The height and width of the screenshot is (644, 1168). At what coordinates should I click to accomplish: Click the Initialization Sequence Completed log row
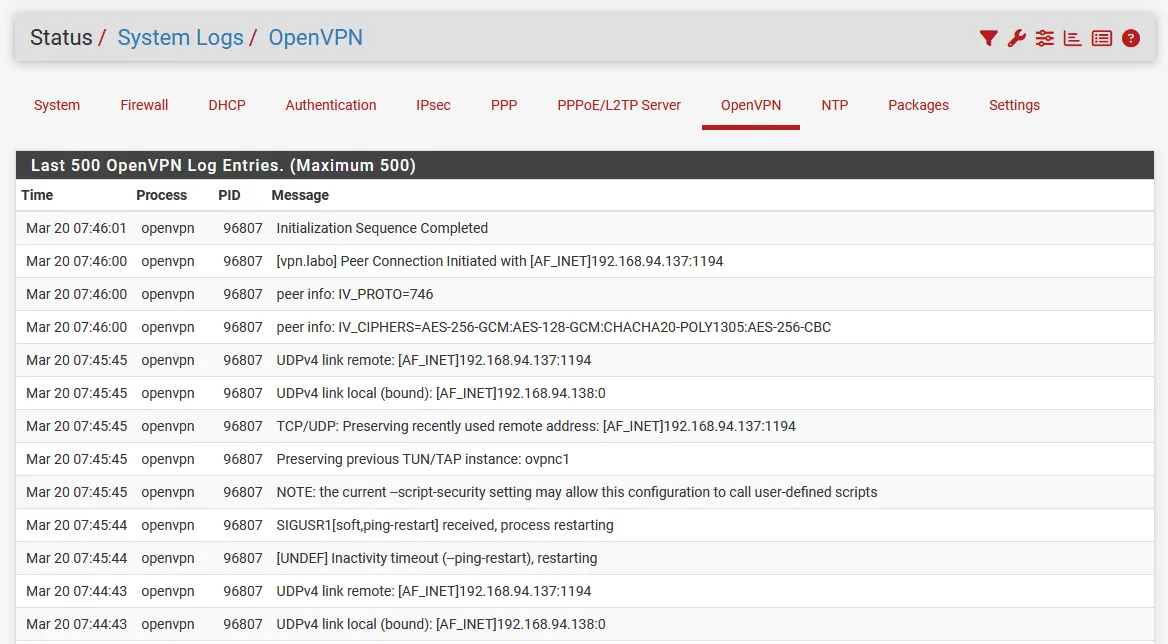(382, 228)
